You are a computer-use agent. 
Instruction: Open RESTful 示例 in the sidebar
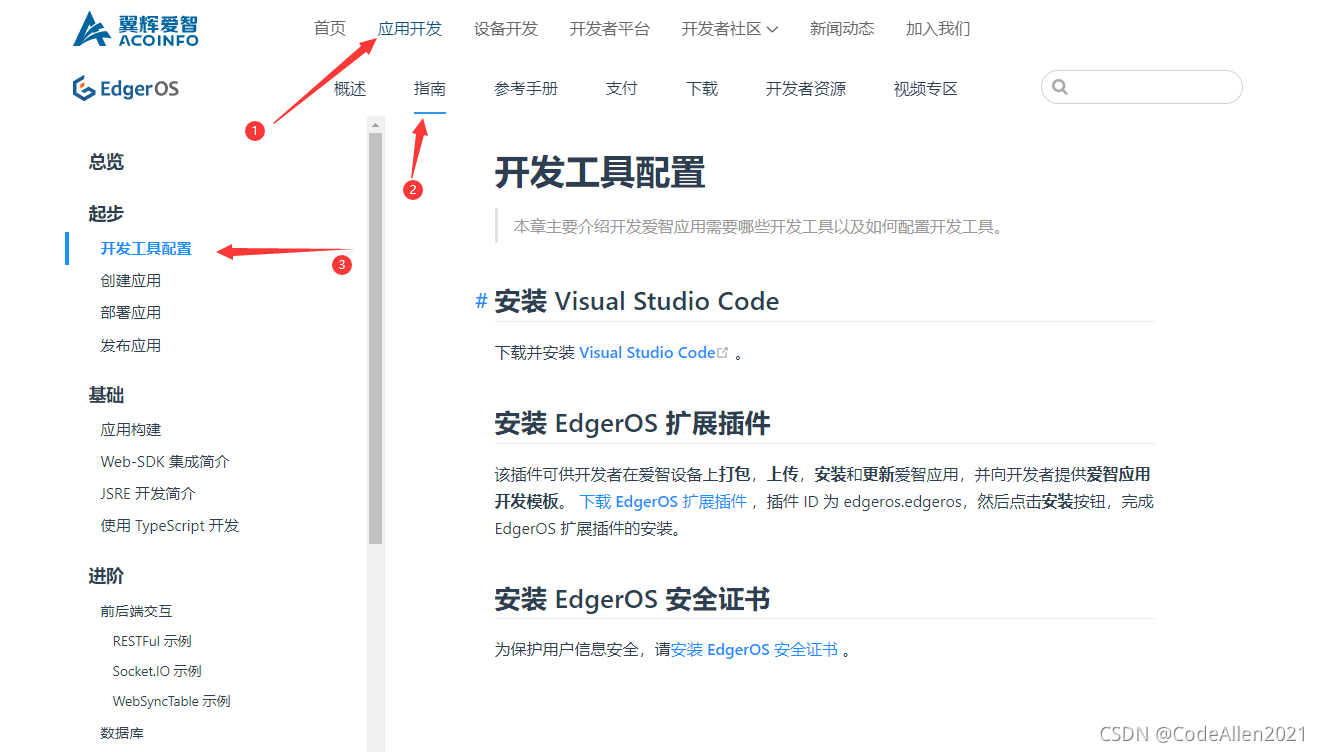tap(152, 641)
